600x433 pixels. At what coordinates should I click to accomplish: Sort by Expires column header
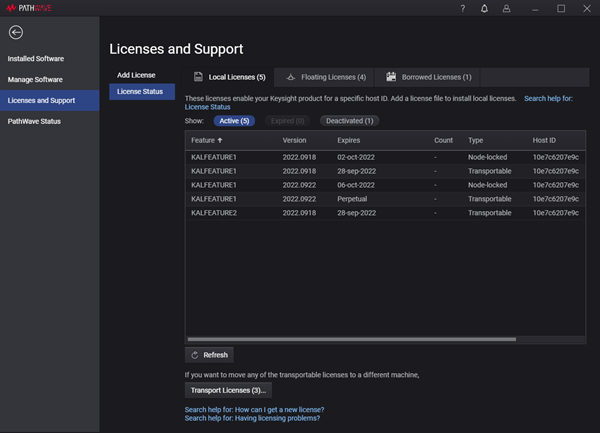click(349, 140)
